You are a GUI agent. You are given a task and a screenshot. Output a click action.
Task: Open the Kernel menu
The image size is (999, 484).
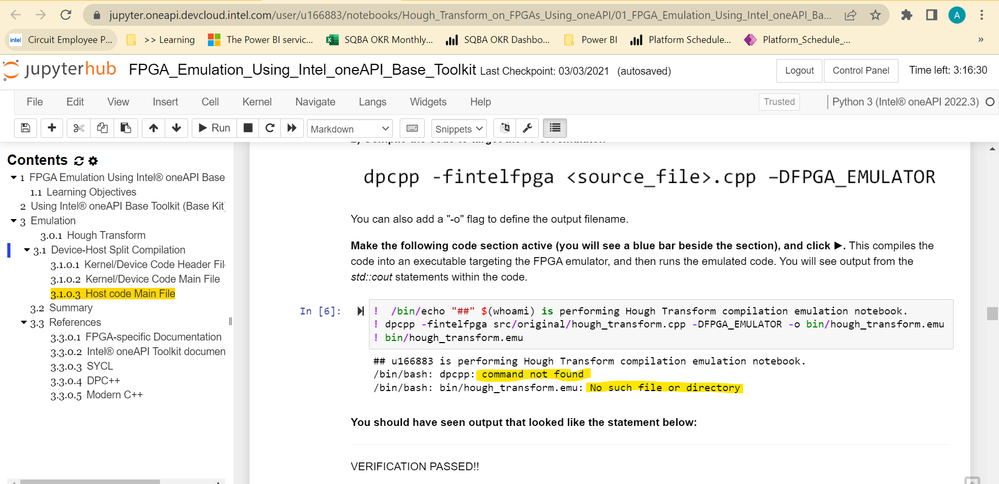tap(257, 102)
